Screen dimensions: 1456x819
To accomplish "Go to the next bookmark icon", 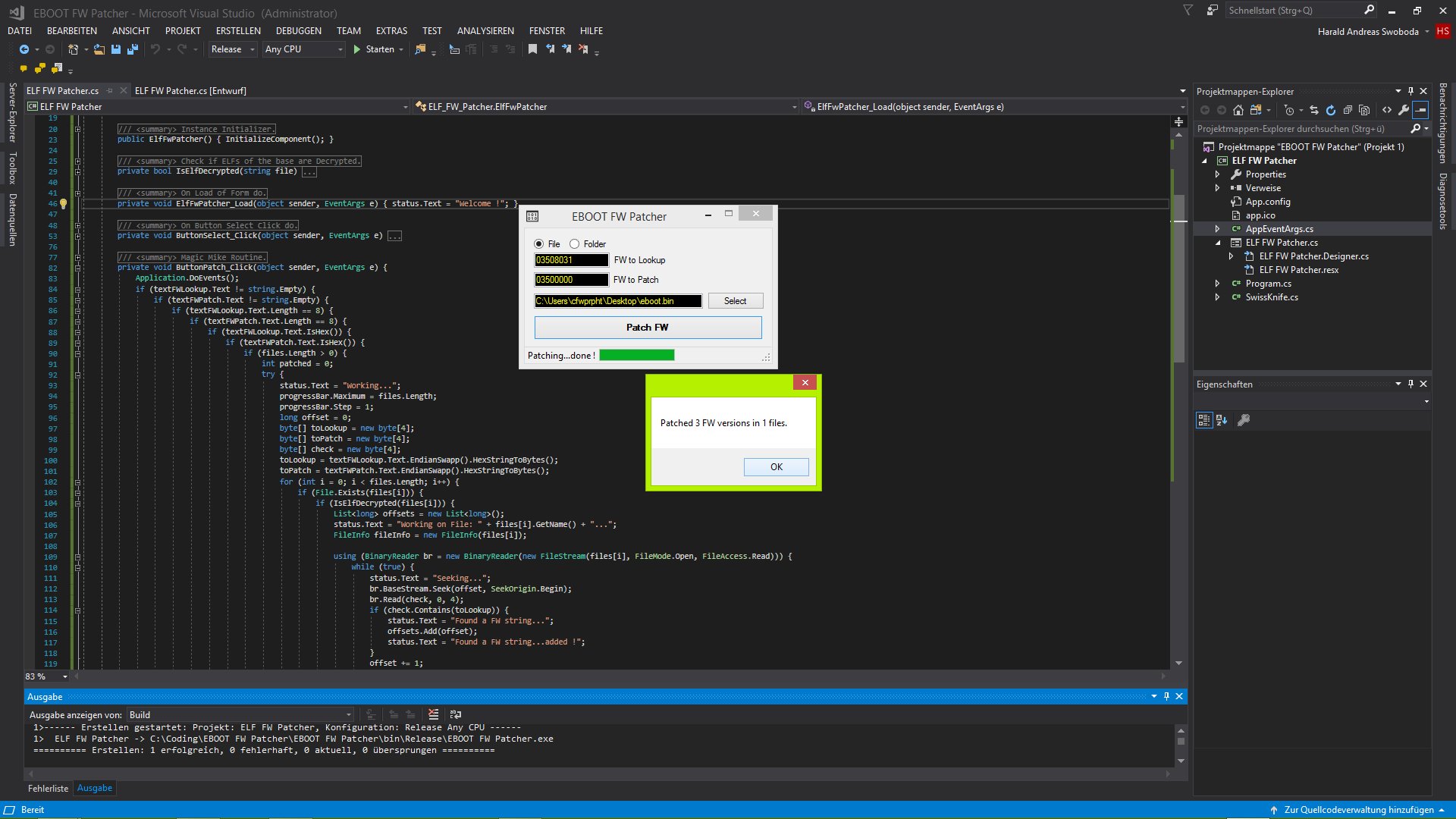I will 566,49.
